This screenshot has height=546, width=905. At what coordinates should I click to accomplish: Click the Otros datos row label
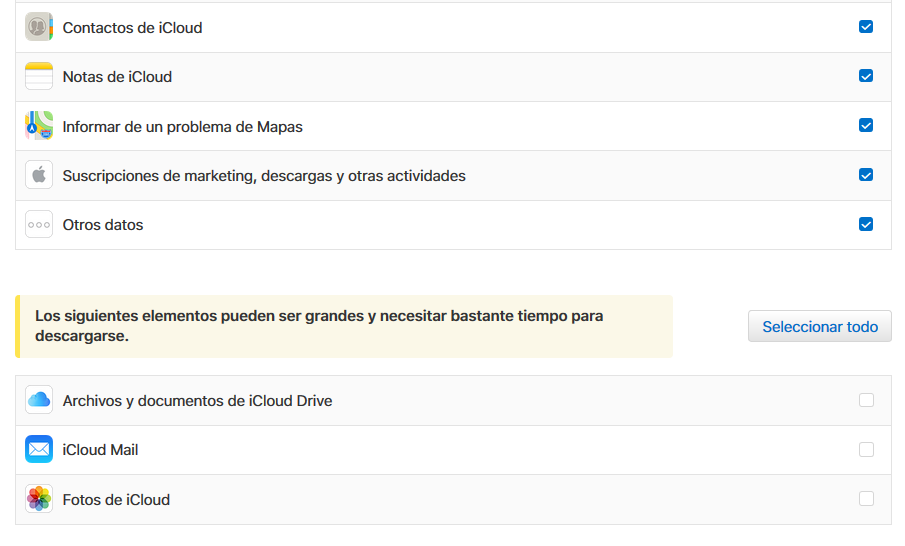click(103, 225)
